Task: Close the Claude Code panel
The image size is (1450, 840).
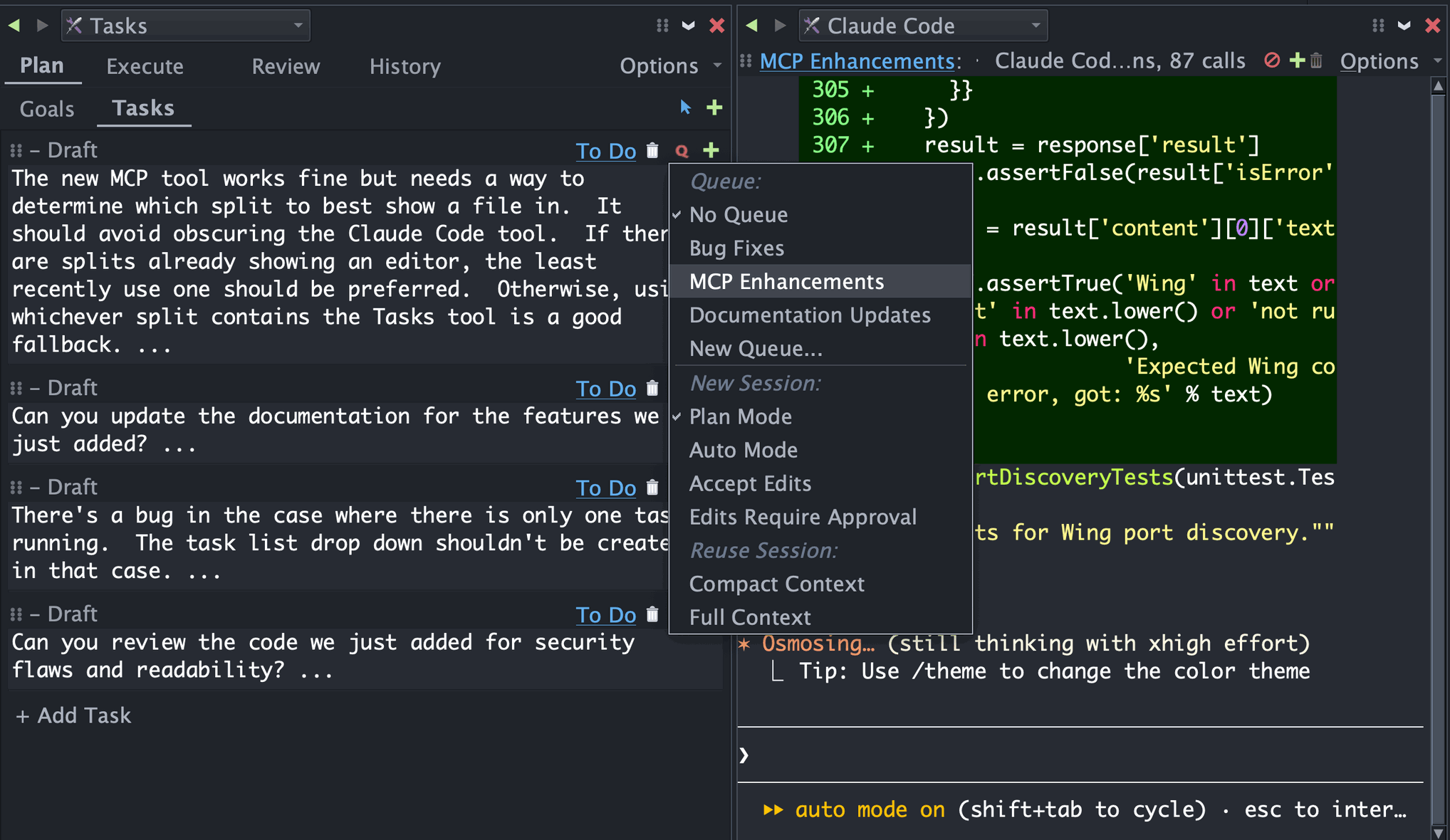Action: point(1433,26)
